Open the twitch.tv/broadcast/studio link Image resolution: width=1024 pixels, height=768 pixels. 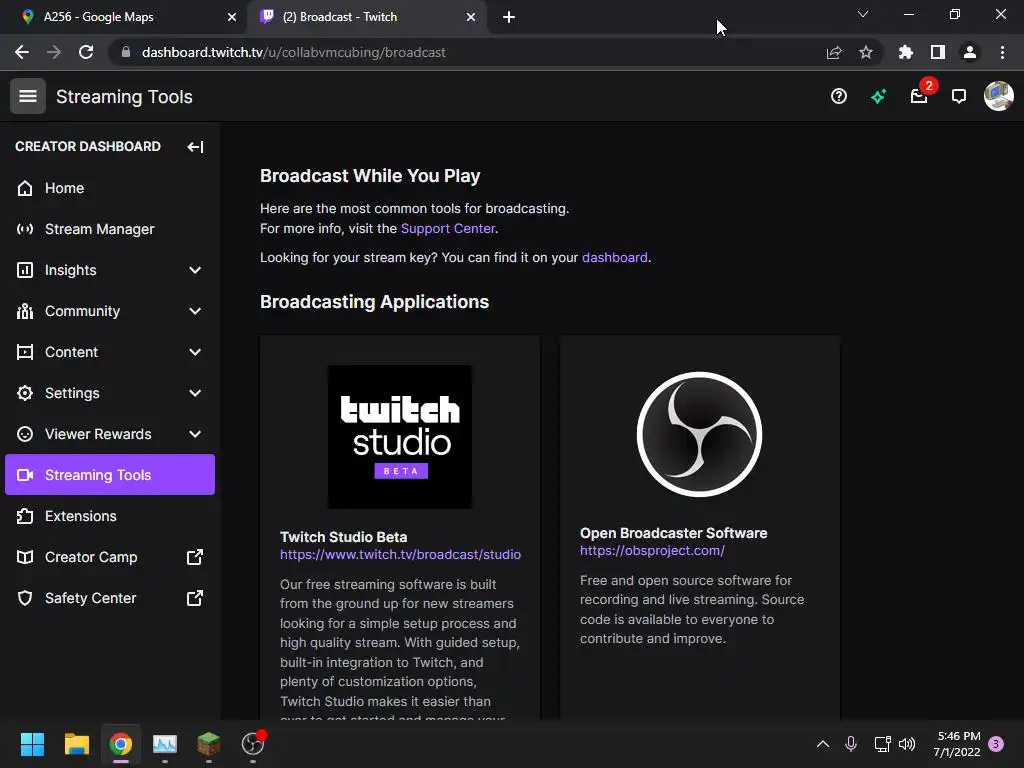point(400,554)
